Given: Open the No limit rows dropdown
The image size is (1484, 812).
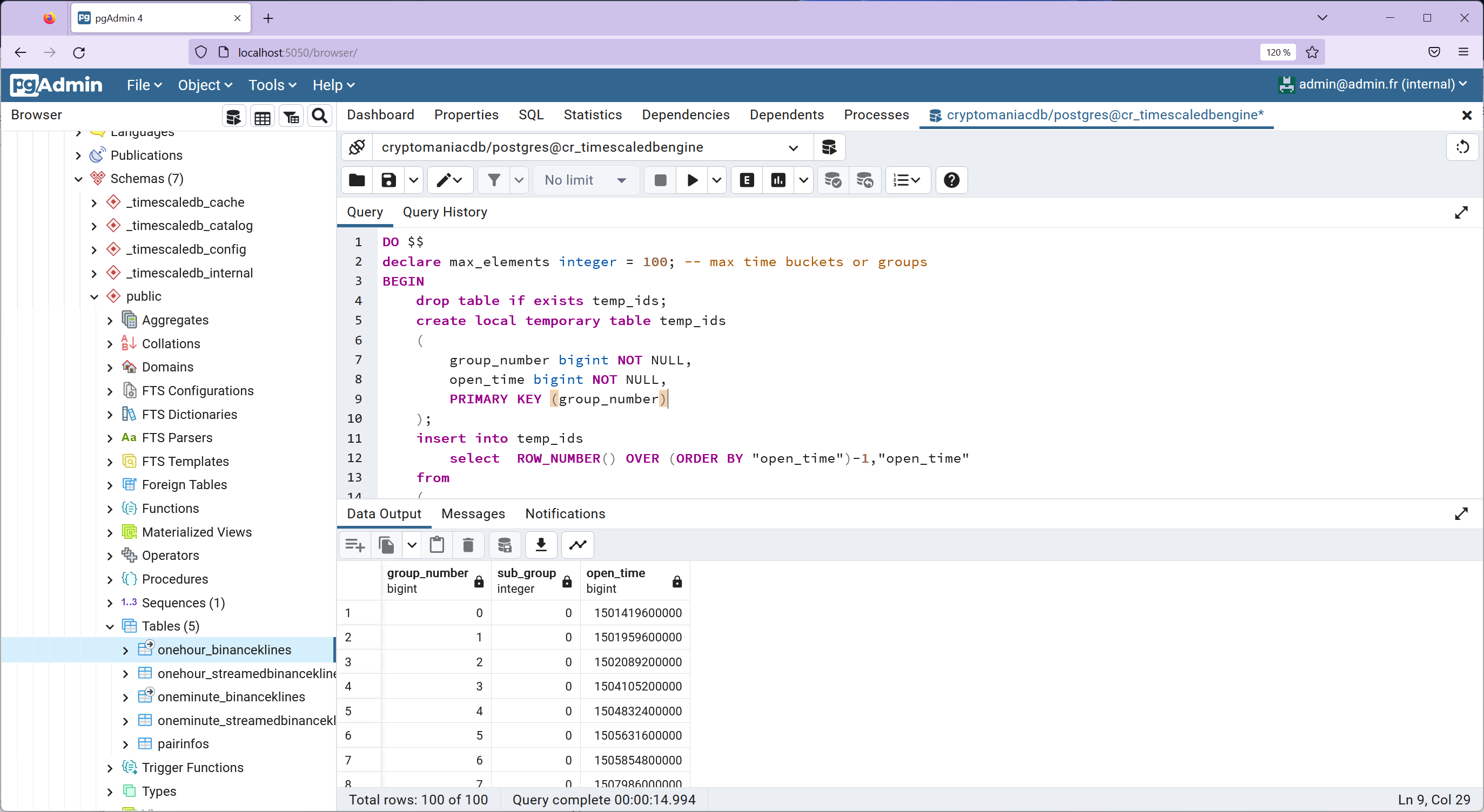Looking at the screenshot, I should tap(586, 180).
